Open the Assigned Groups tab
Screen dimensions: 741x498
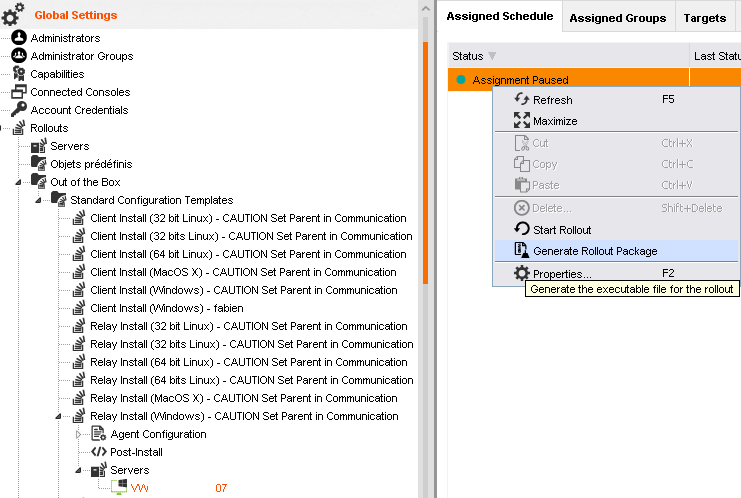pyautogui.click(x=618, y=18)
